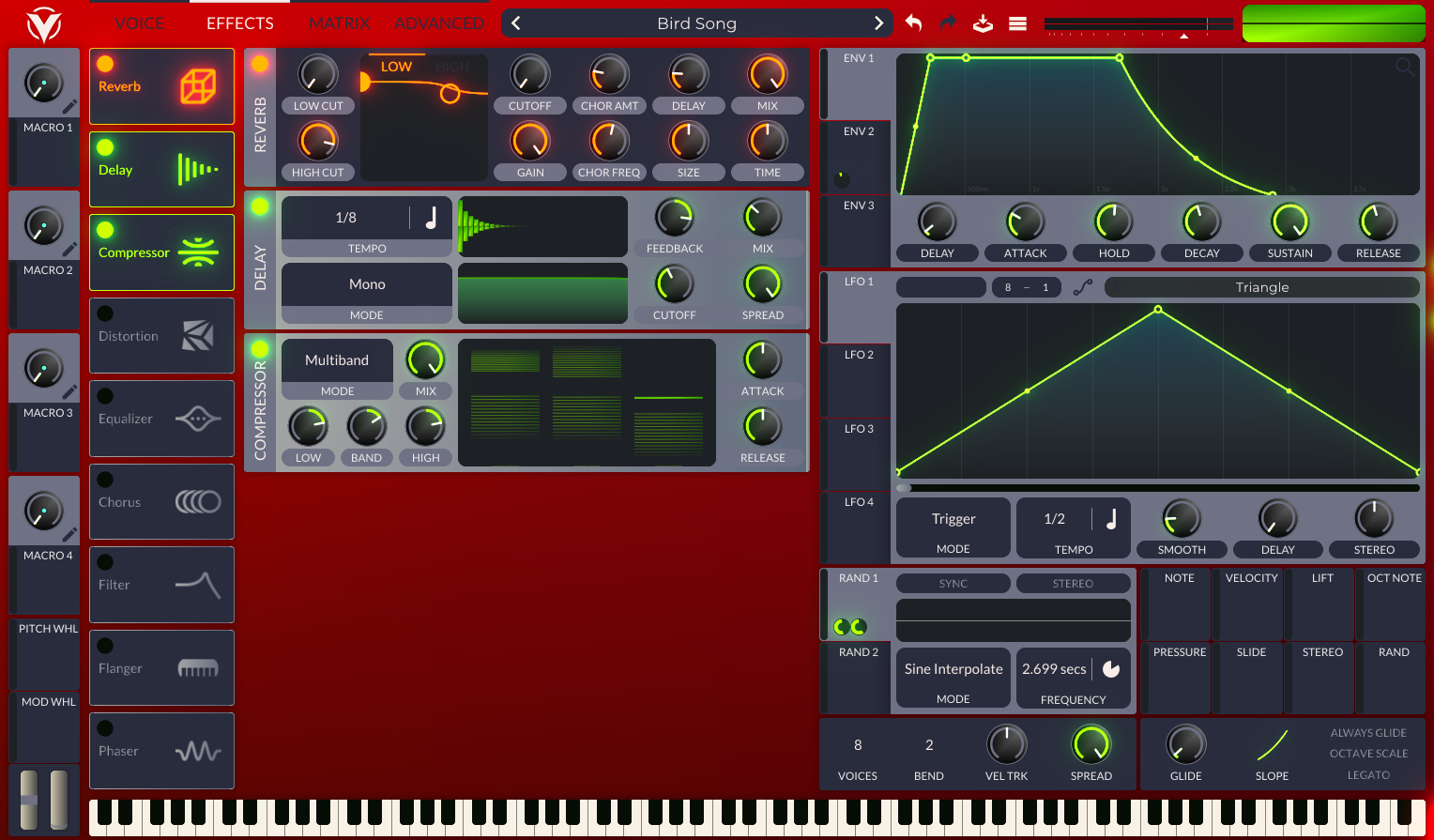Open the Multiband compressor mode dropdown
The width and height of the screenshot is (1434, 840).
337,361
